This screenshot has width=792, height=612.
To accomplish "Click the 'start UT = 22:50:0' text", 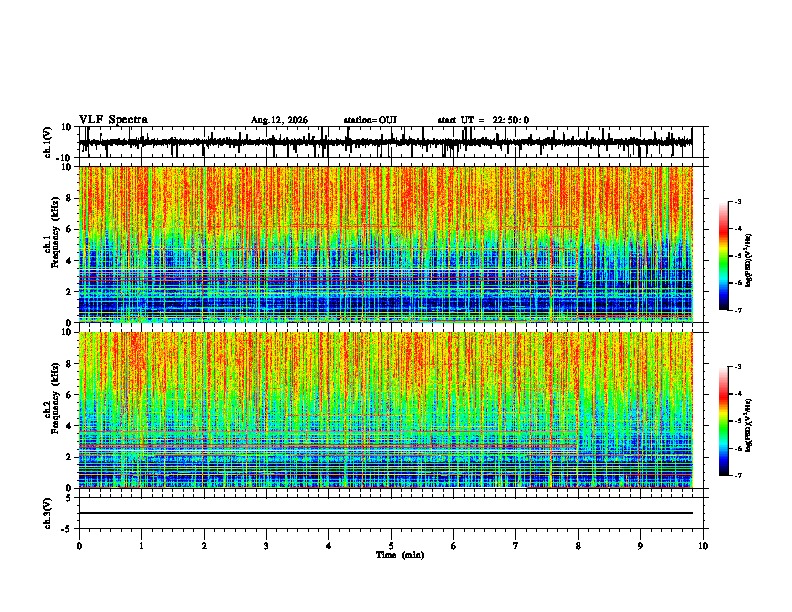I will pyautogui.click(x=483, y=120).
